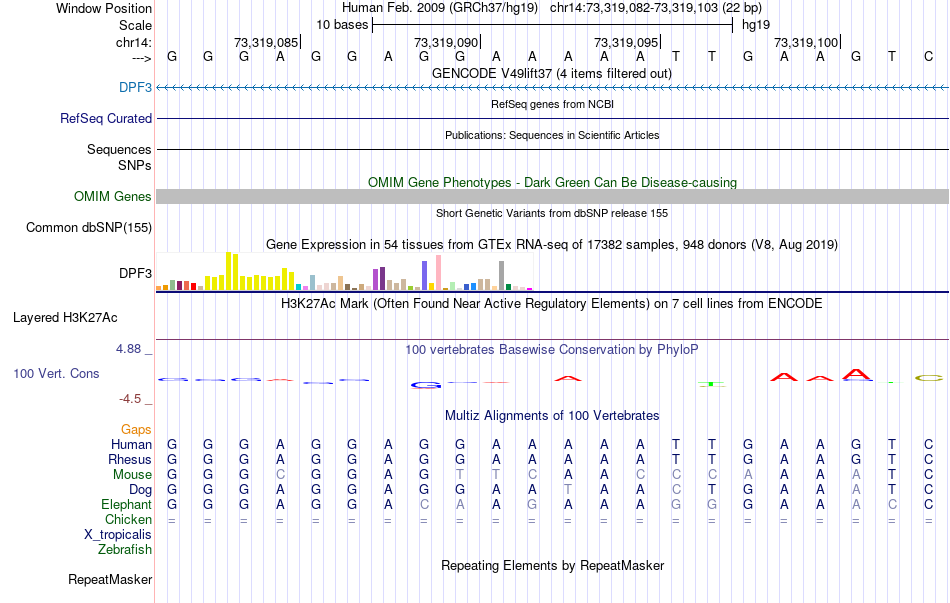Click the pink bar in GTEx expression chart
Screen dimensions: 950x603
pyautogui.click(x=438, y=271)
